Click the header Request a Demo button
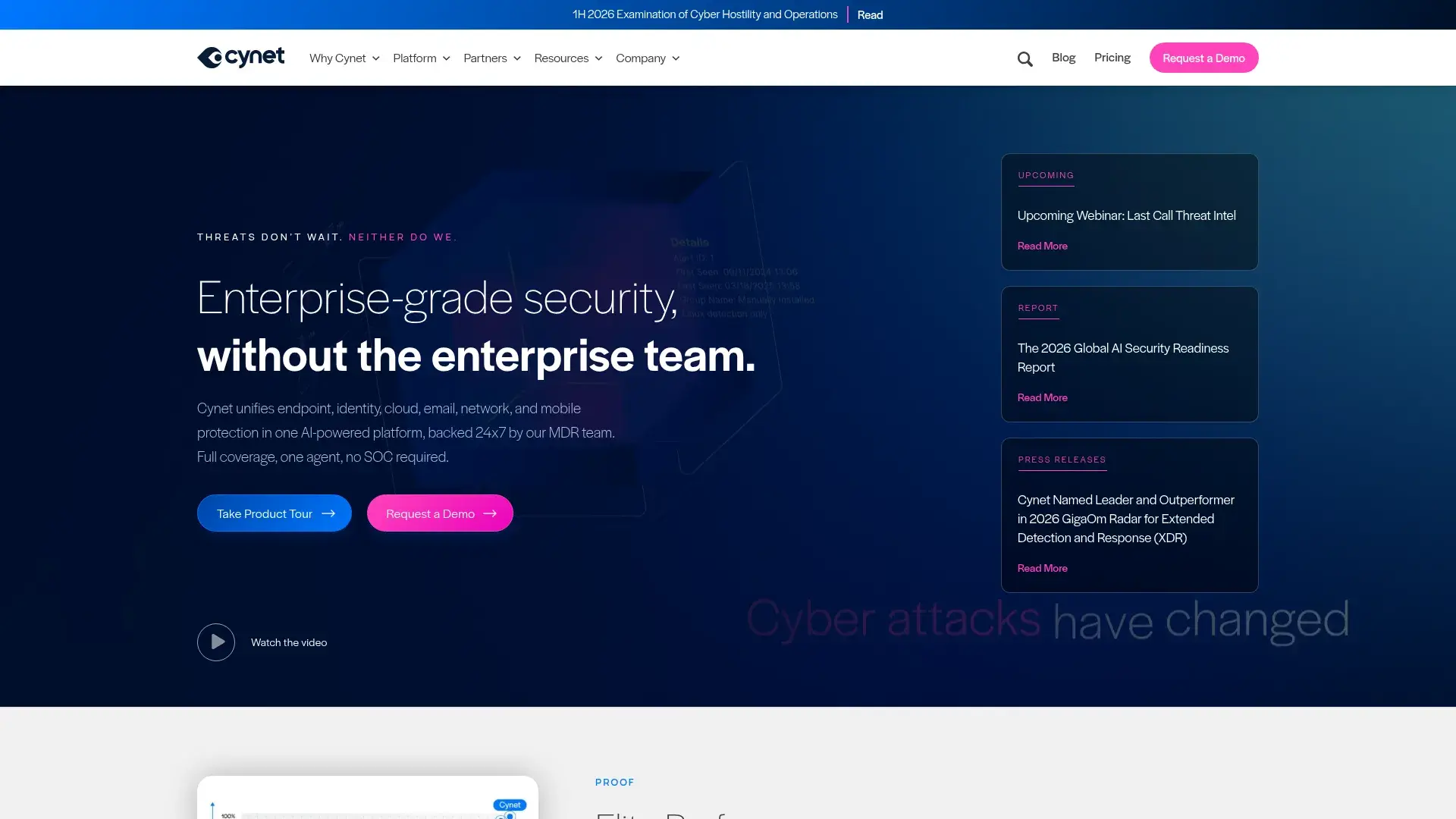 (1203, 58)
